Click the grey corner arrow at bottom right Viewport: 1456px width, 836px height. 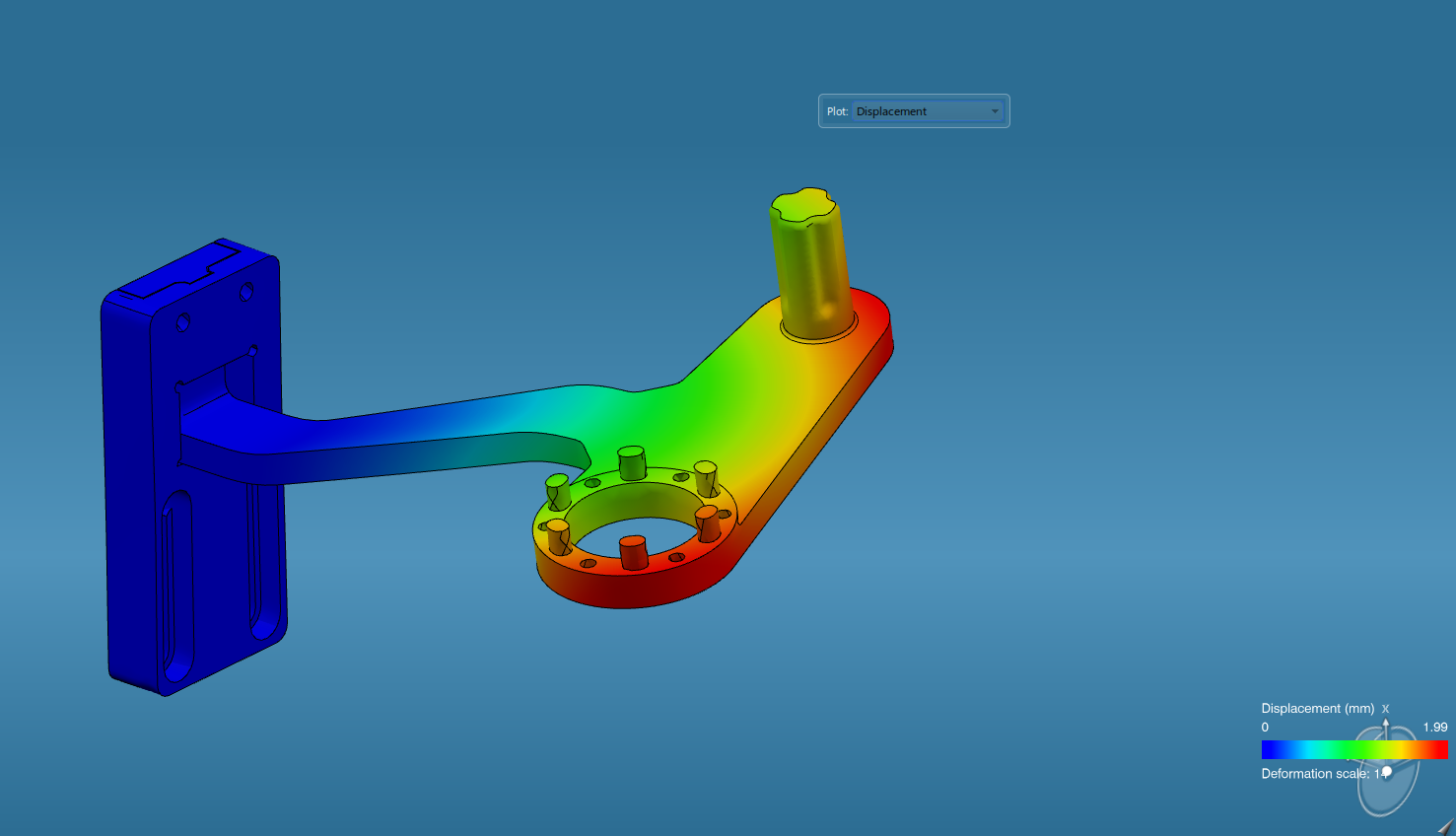pyautogui.click(x=1445, y=827)
